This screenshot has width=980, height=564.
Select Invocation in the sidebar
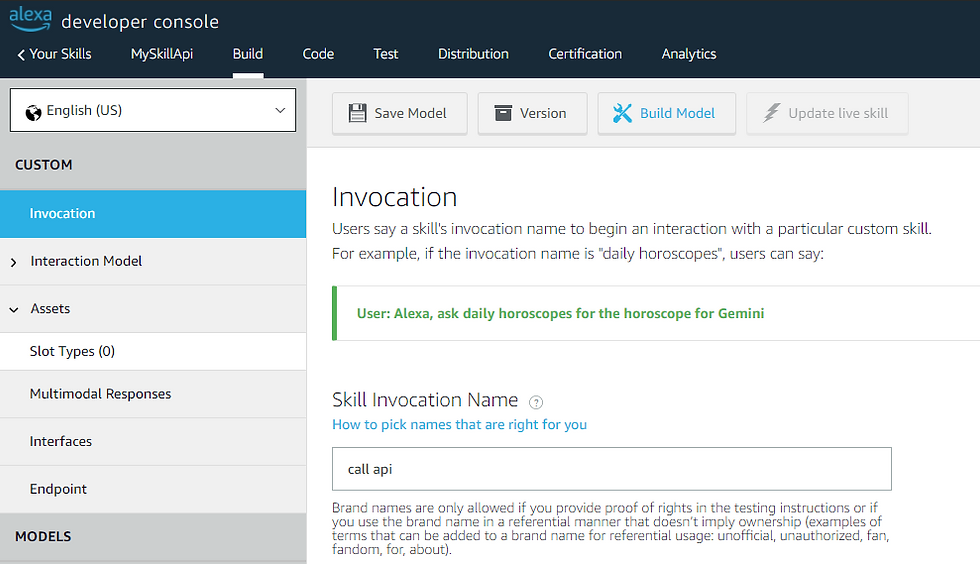pyautogui.click(x=153, y=214)
